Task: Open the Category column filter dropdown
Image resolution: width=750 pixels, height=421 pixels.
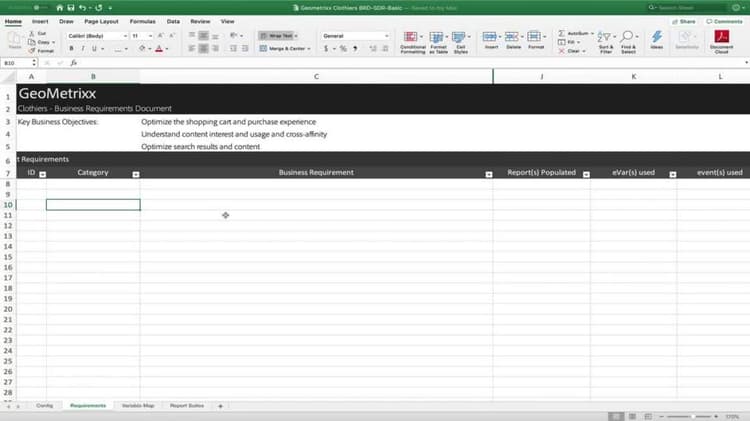Action: pos(136,175)
